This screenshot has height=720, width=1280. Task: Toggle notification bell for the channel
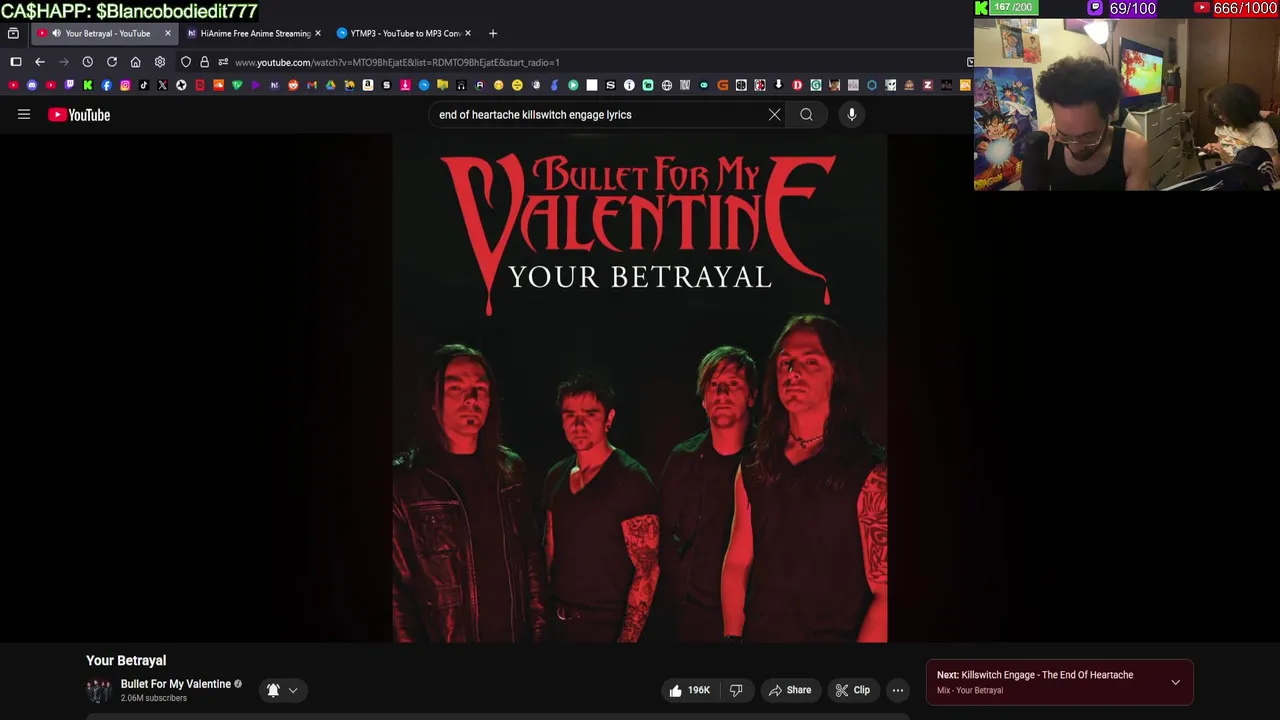(x=273, y=690)
